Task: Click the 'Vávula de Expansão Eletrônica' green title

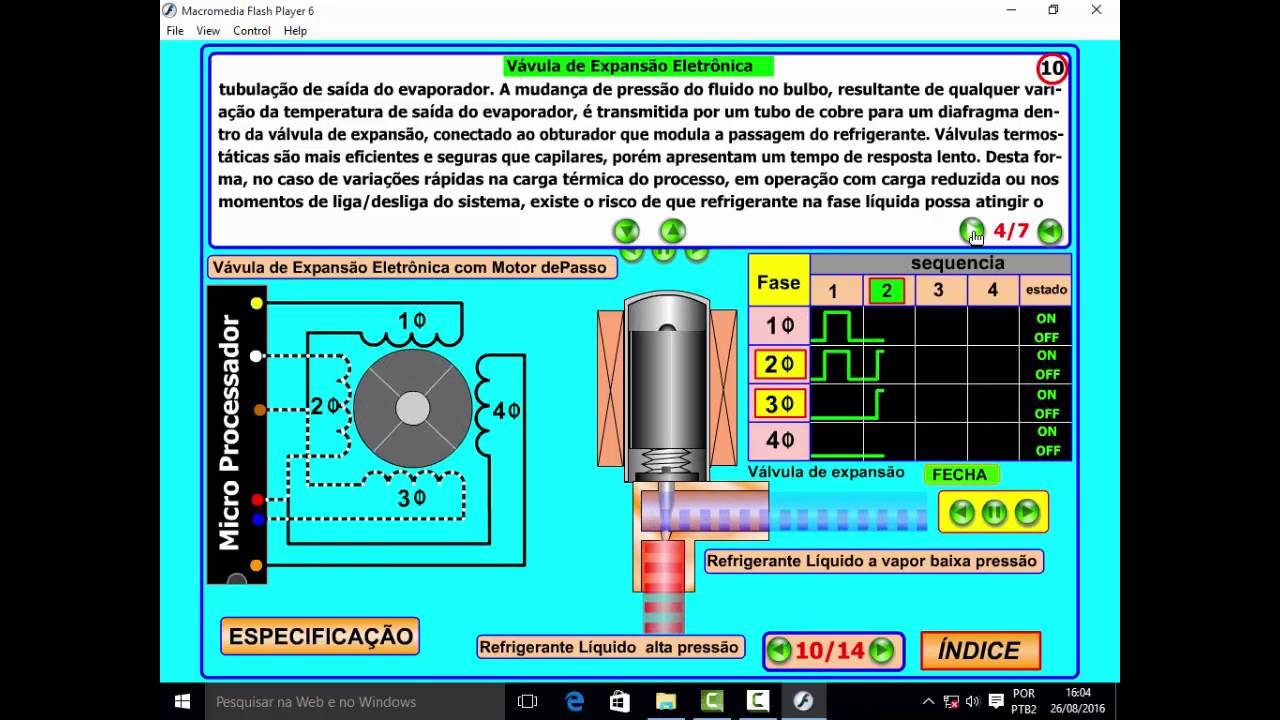Action: tap(638, 67)
